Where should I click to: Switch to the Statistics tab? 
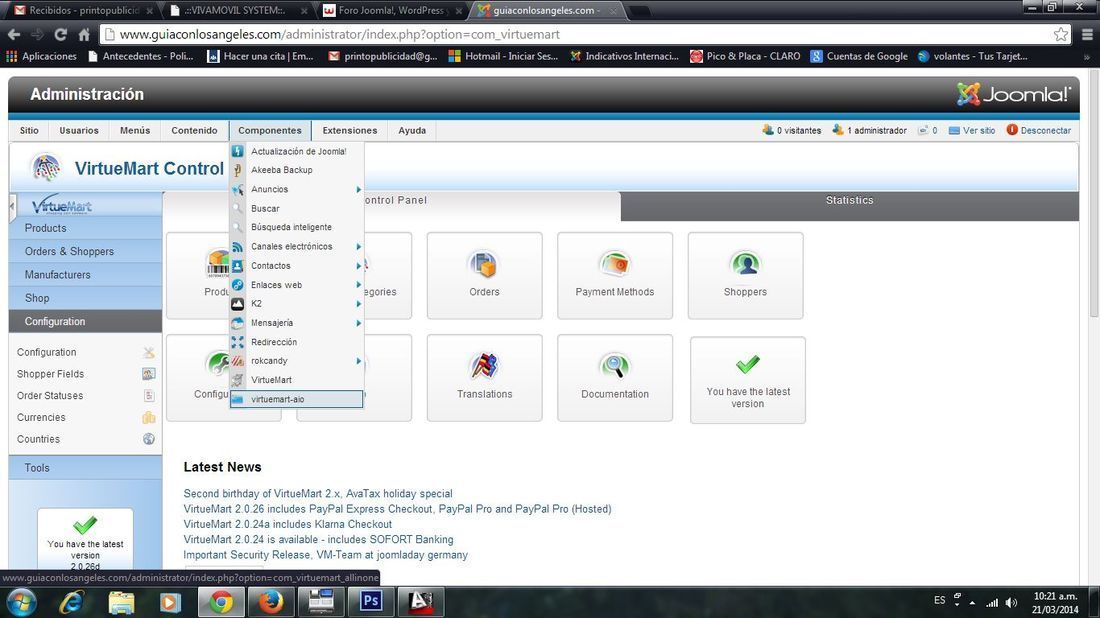click(x=850, y=206)
